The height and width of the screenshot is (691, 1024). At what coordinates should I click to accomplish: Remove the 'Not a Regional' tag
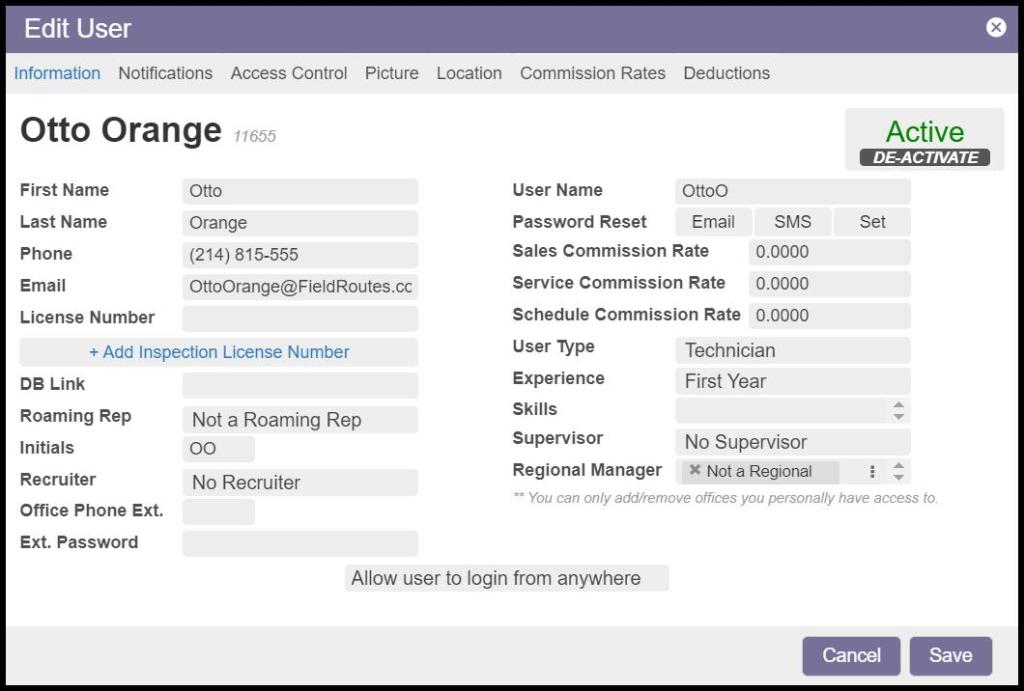click(695, 471)
